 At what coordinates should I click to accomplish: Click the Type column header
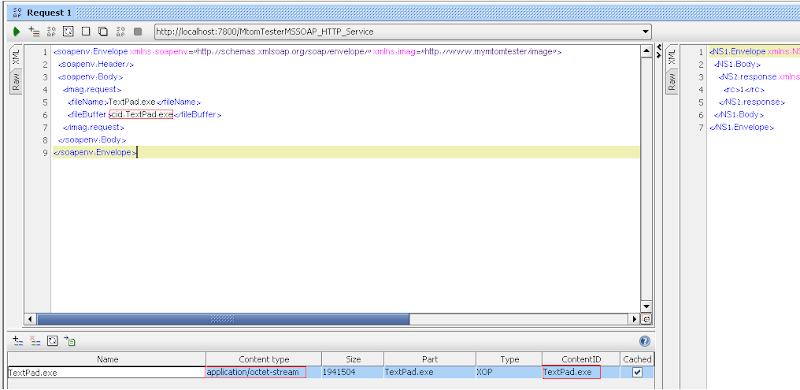click(x=509, y=359)
